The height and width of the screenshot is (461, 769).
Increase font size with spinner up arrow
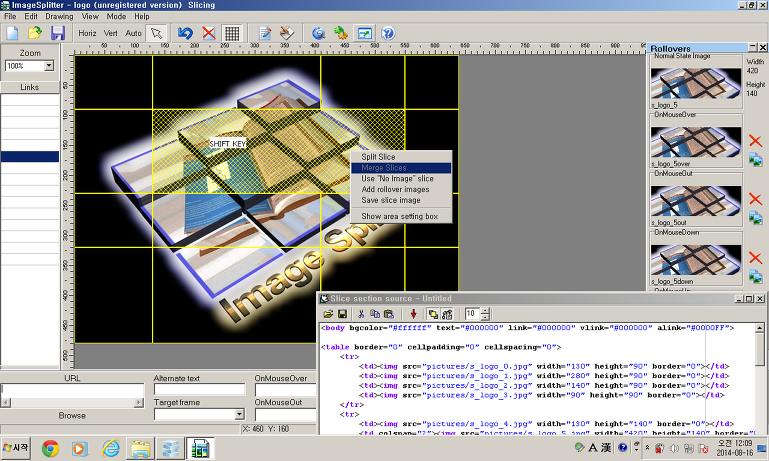pyautogui.click(x=485, y=311)
